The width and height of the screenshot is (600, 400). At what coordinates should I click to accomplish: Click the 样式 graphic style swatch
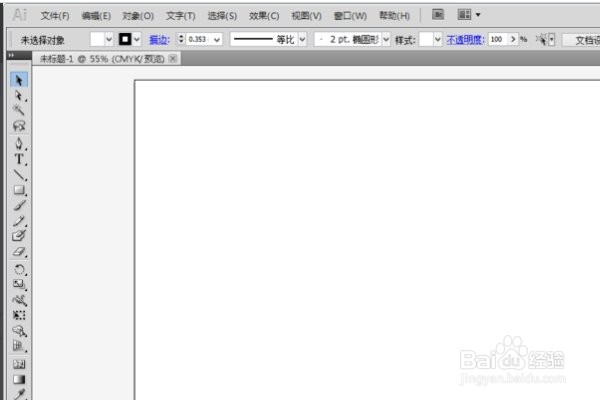point(426,39)
